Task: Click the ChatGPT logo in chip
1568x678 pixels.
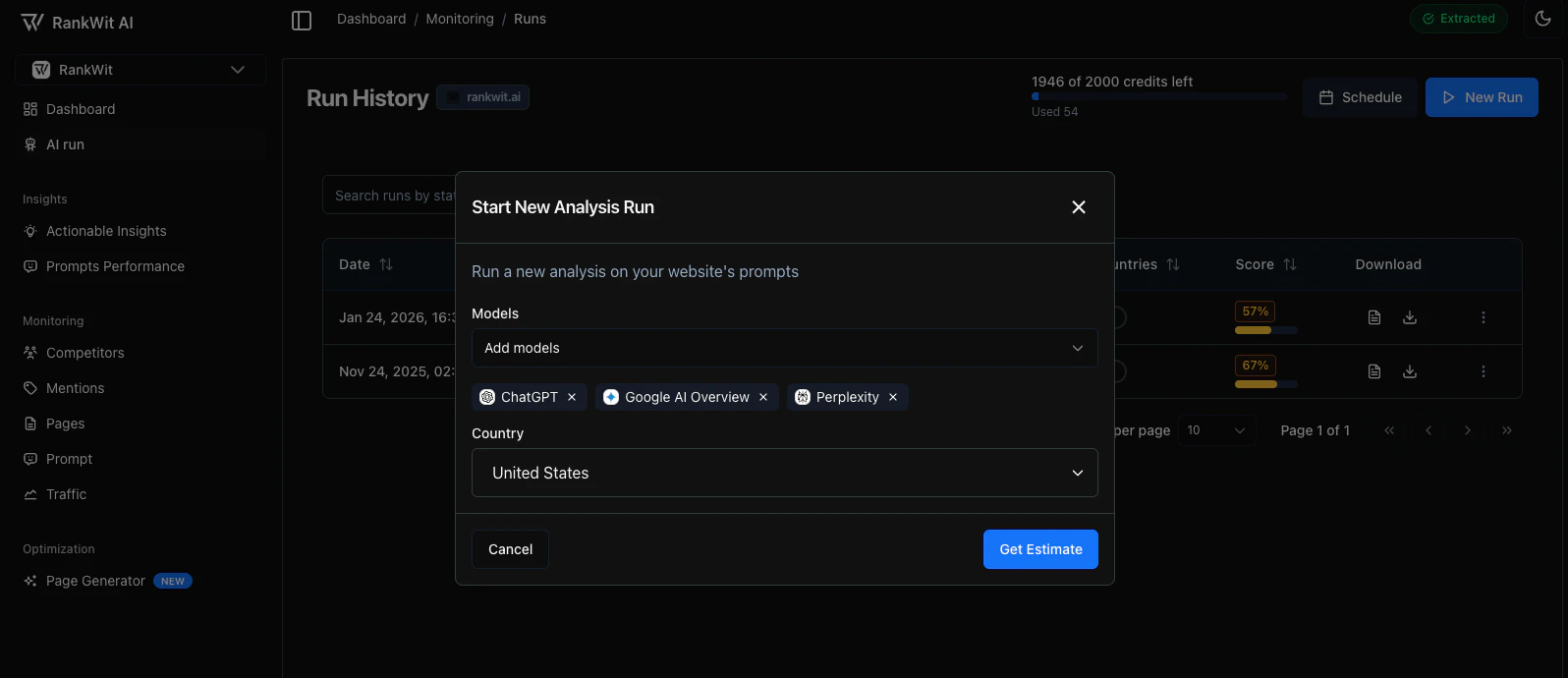Action: [x=487, y=397]
